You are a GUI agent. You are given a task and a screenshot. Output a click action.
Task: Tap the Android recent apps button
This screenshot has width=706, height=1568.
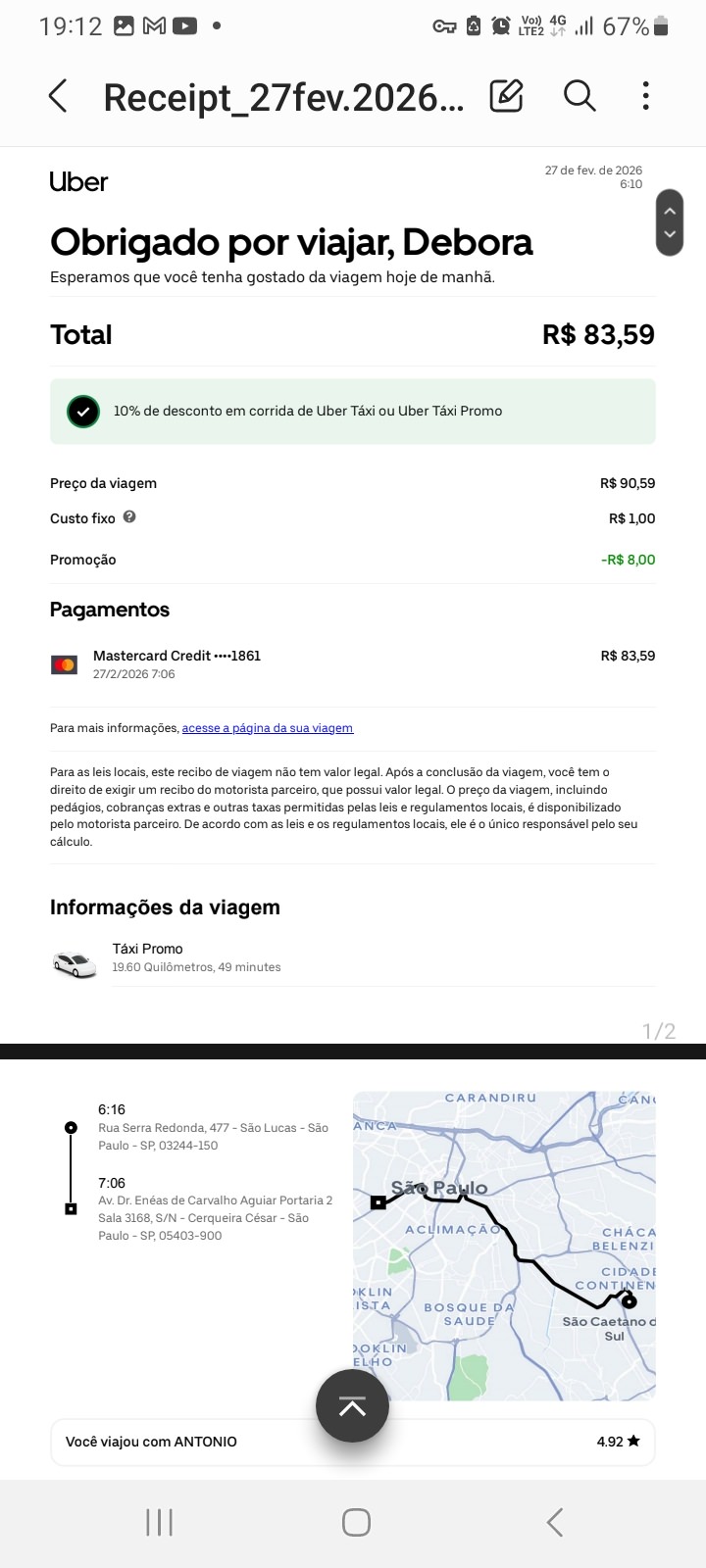point(159,1522)
